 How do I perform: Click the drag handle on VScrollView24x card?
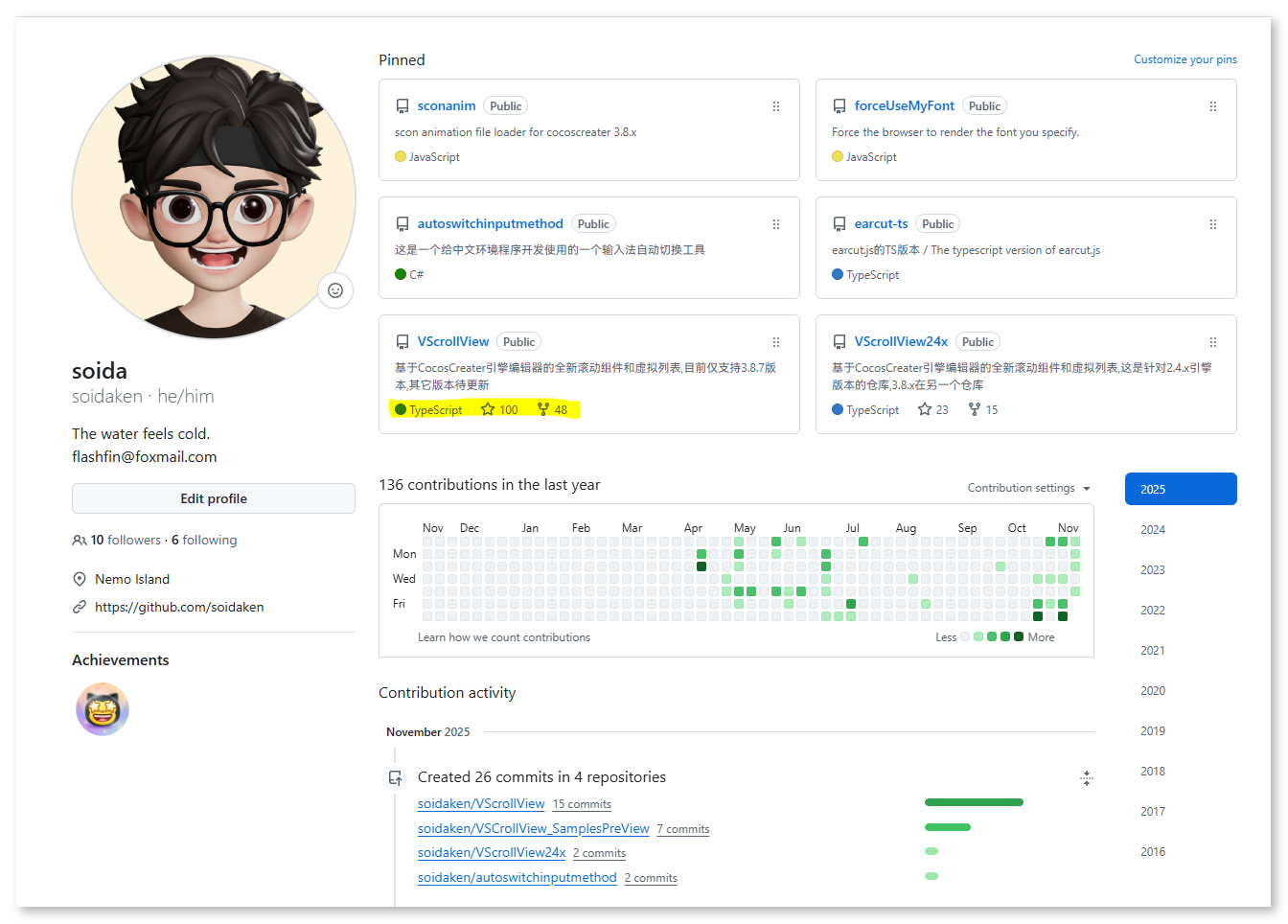tap(1213, 342)
